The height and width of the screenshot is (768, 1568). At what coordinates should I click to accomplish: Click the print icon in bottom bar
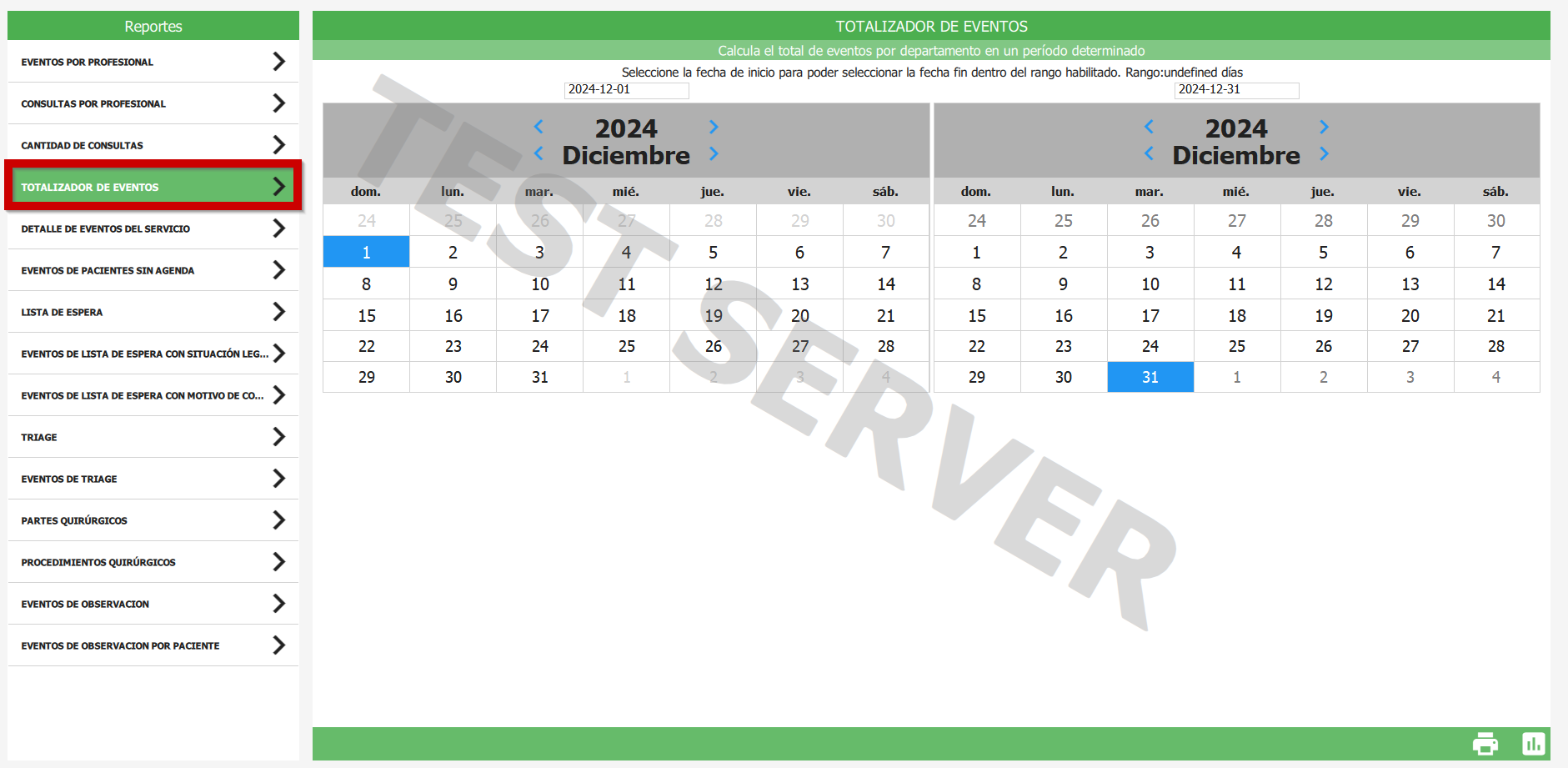pyautogui.click(x=1485, y=743)
